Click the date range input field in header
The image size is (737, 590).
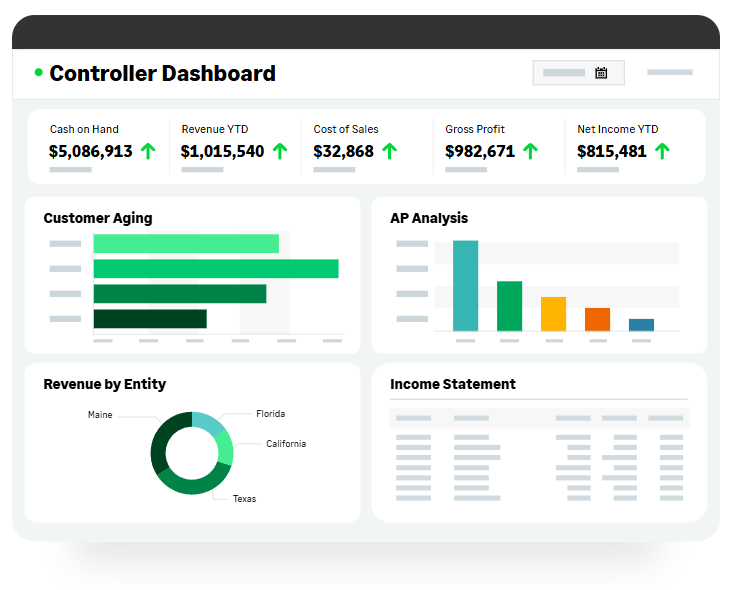click(579, 73)
